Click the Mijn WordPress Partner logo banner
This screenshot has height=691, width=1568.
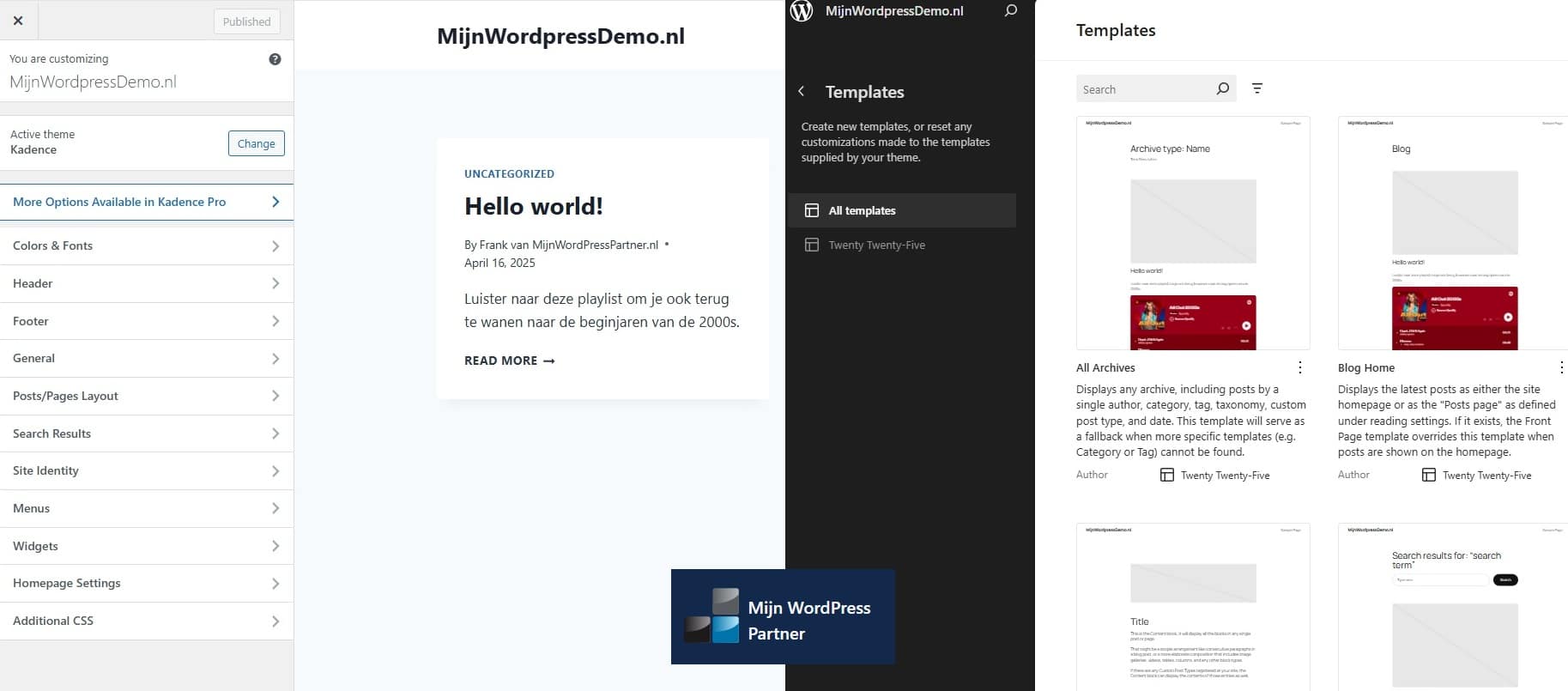(783, 616)
